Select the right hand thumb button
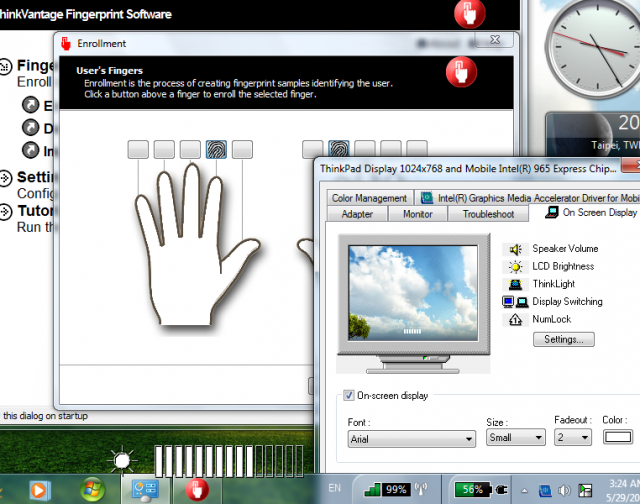This screenshot has height=504, width=640. pos(313,149)
